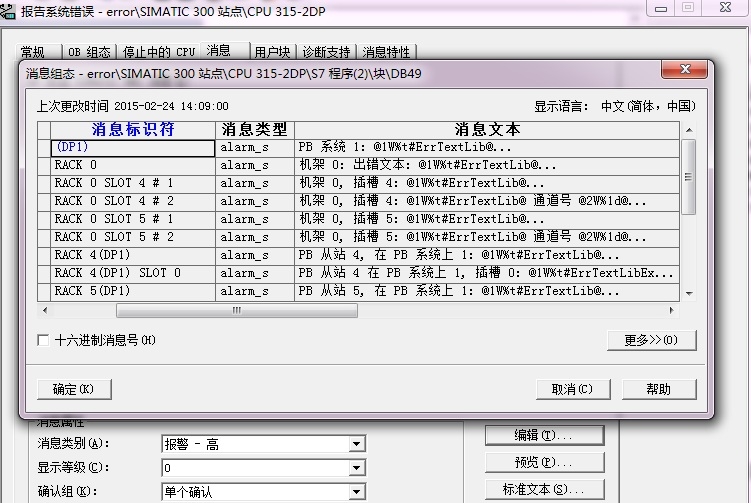This screenshot has height=503, width=751.
Task: Select the RACK 4(DP1) SLOT 0 cell
Action: click(x=133, y=273)
